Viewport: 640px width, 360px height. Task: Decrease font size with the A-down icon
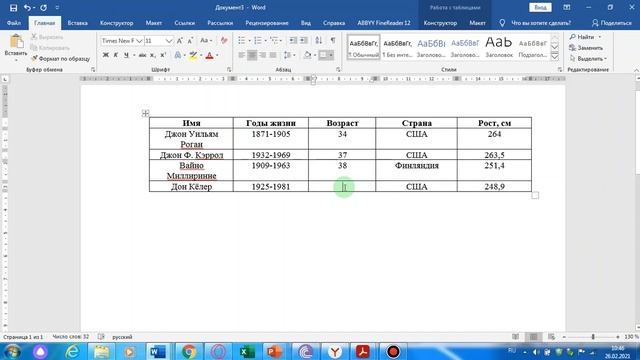coord(190,40)
